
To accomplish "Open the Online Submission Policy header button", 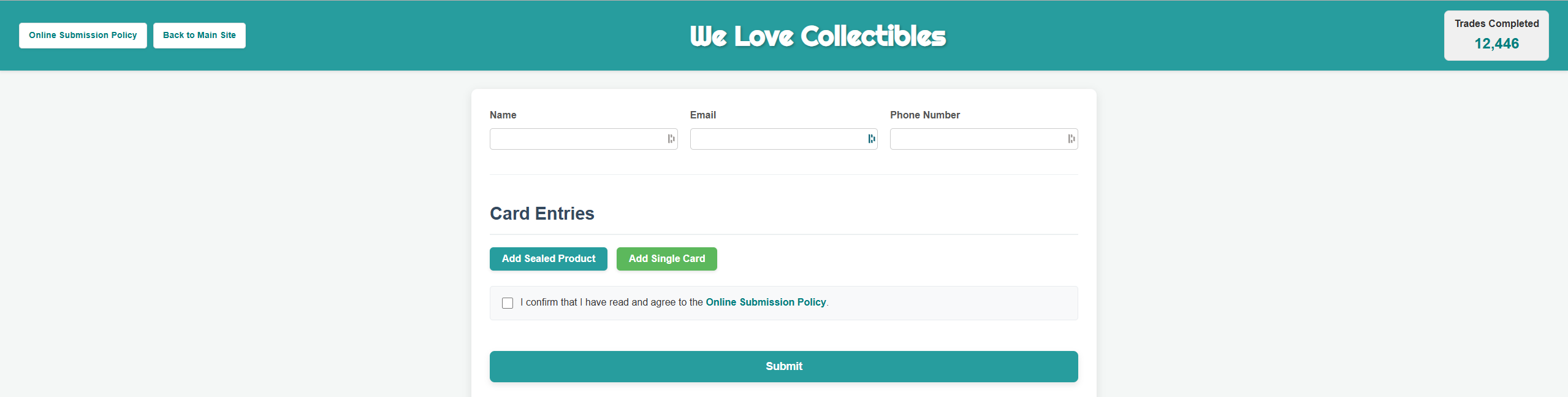I will [83, 36].
